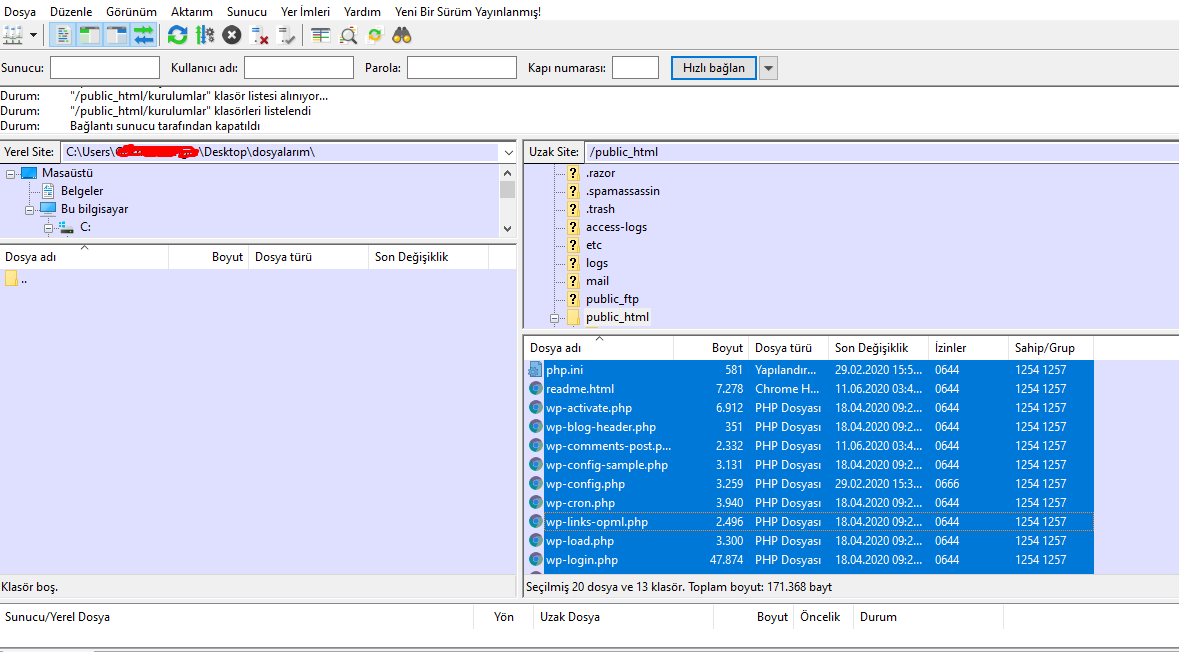This screenshot has height=652, width=1179.
Task: Open the Yerel Site path dropdown
Action: pyautogui.click(x=509, y=152)
